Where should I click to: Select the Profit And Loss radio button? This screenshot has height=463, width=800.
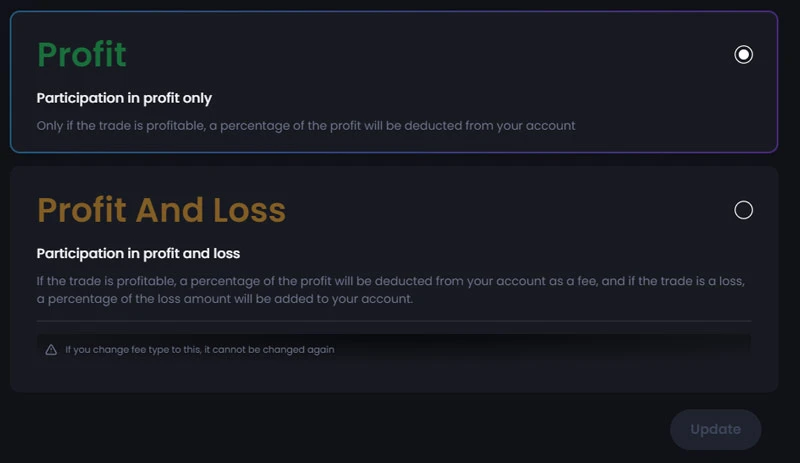point(743,210)
